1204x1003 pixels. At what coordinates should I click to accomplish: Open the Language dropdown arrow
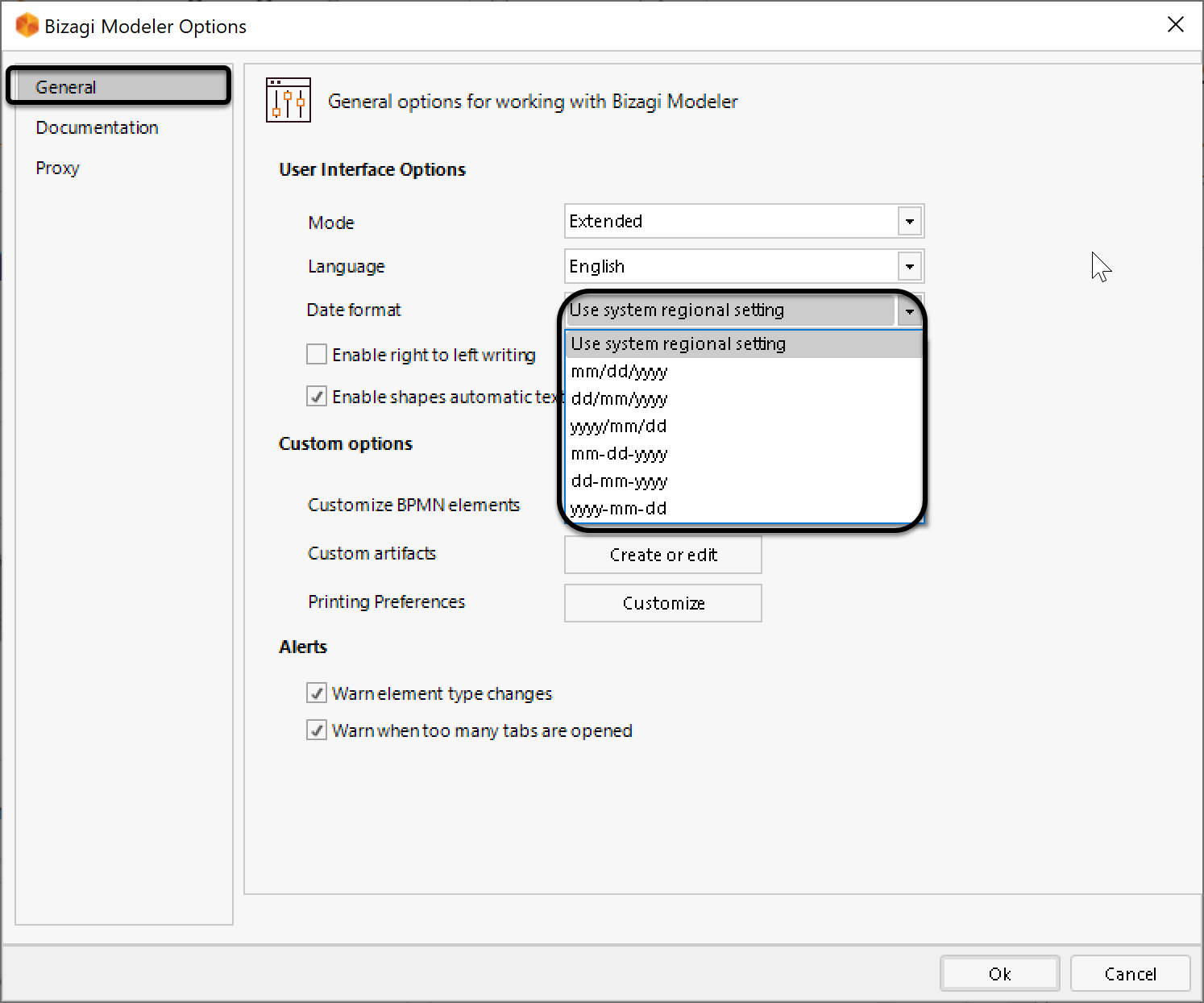(x=910, y=266)
